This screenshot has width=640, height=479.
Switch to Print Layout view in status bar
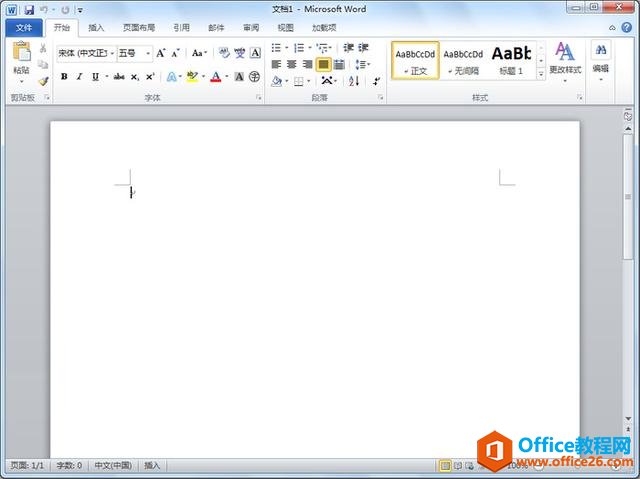445,465
